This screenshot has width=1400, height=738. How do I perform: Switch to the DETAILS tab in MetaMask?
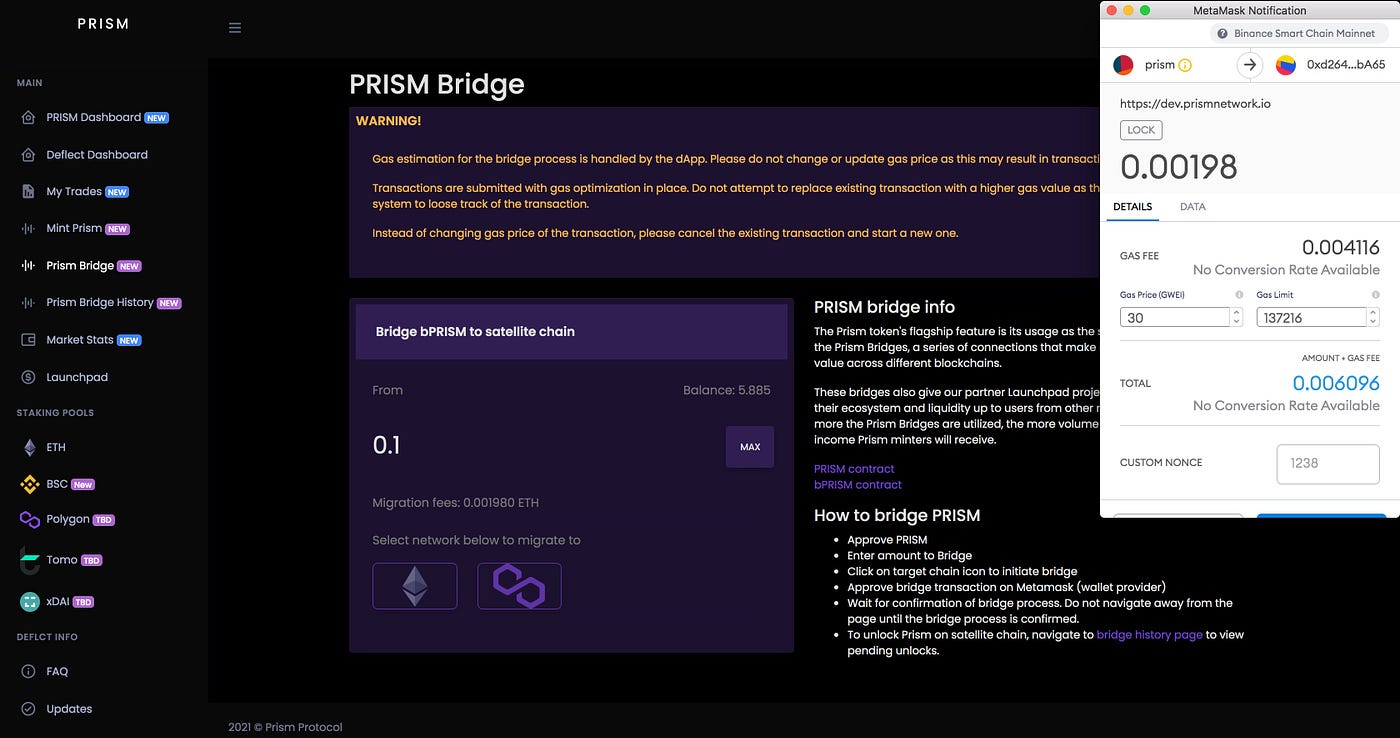tap(1133, 207)
